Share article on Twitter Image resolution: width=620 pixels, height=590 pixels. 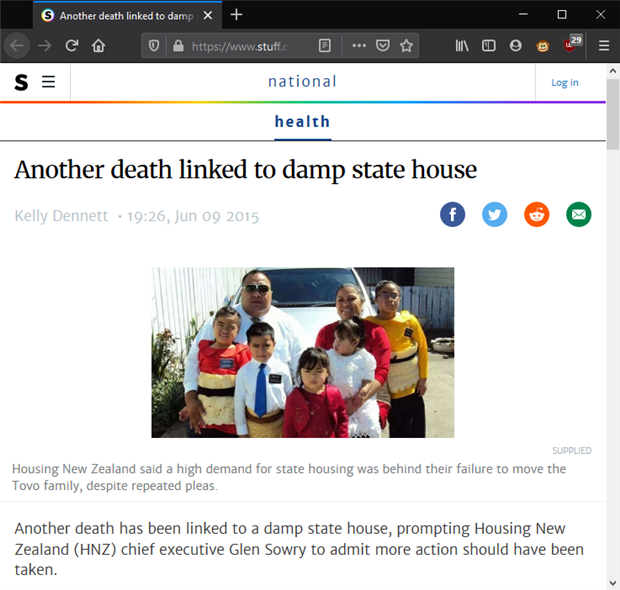point(494,214)
